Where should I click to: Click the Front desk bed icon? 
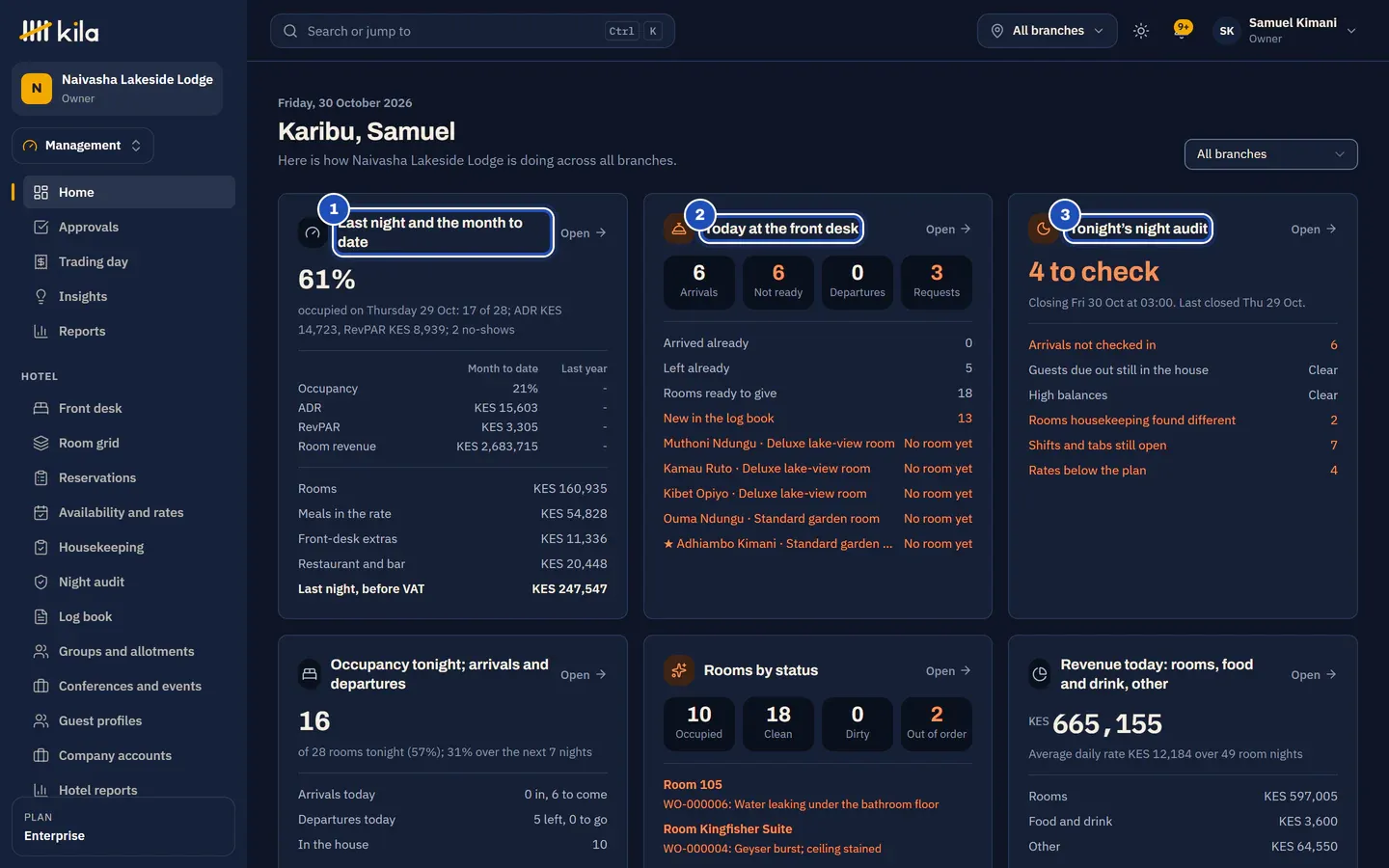[x=41, y=408]
